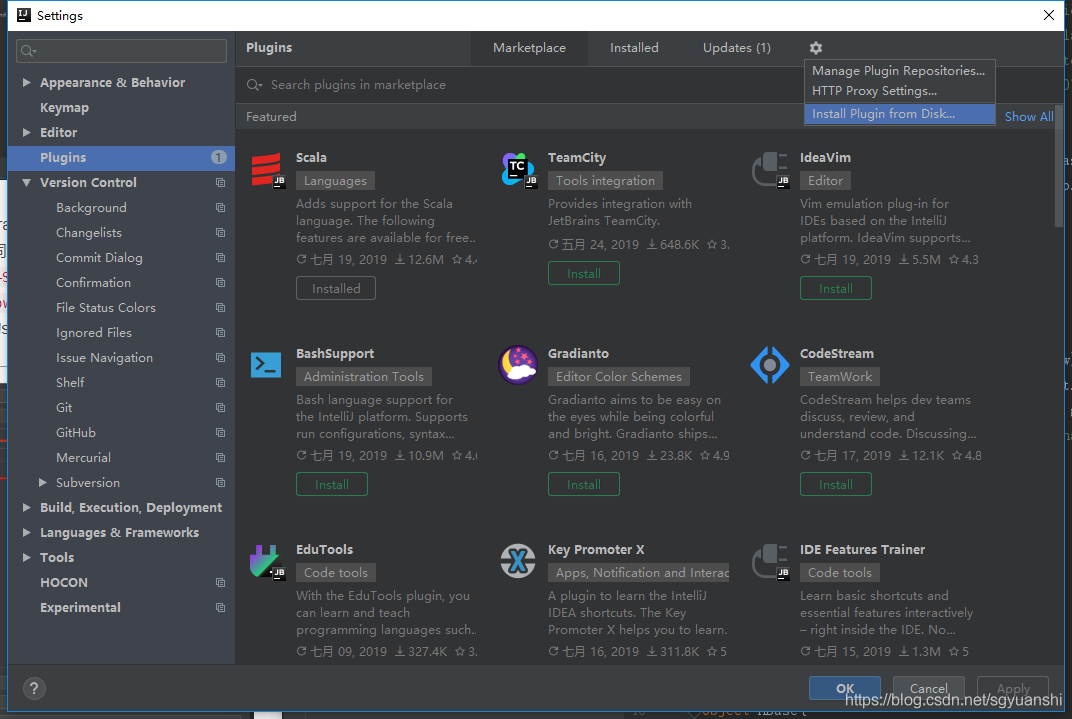Click the TeamCity plugin icon
The image size is (1072, 719).
click(517, 168)
